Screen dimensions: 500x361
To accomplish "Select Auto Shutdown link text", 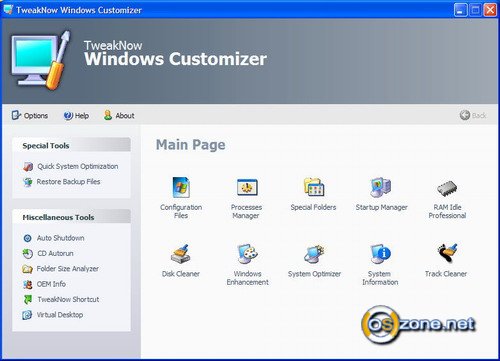I will click(60, 238).
